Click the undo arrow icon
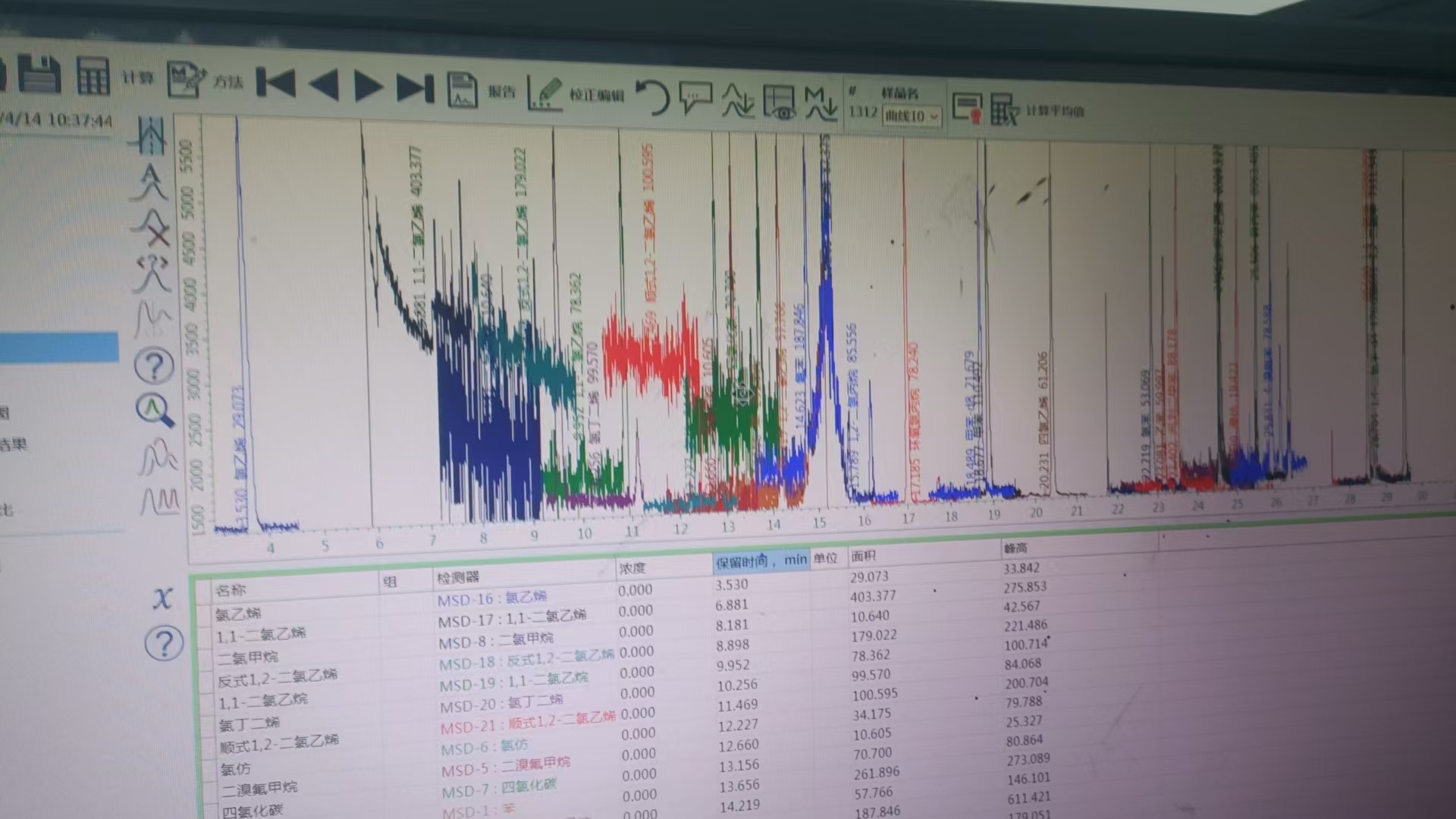The width and height of the screenshot is (1456, 819). coord(652,98)
